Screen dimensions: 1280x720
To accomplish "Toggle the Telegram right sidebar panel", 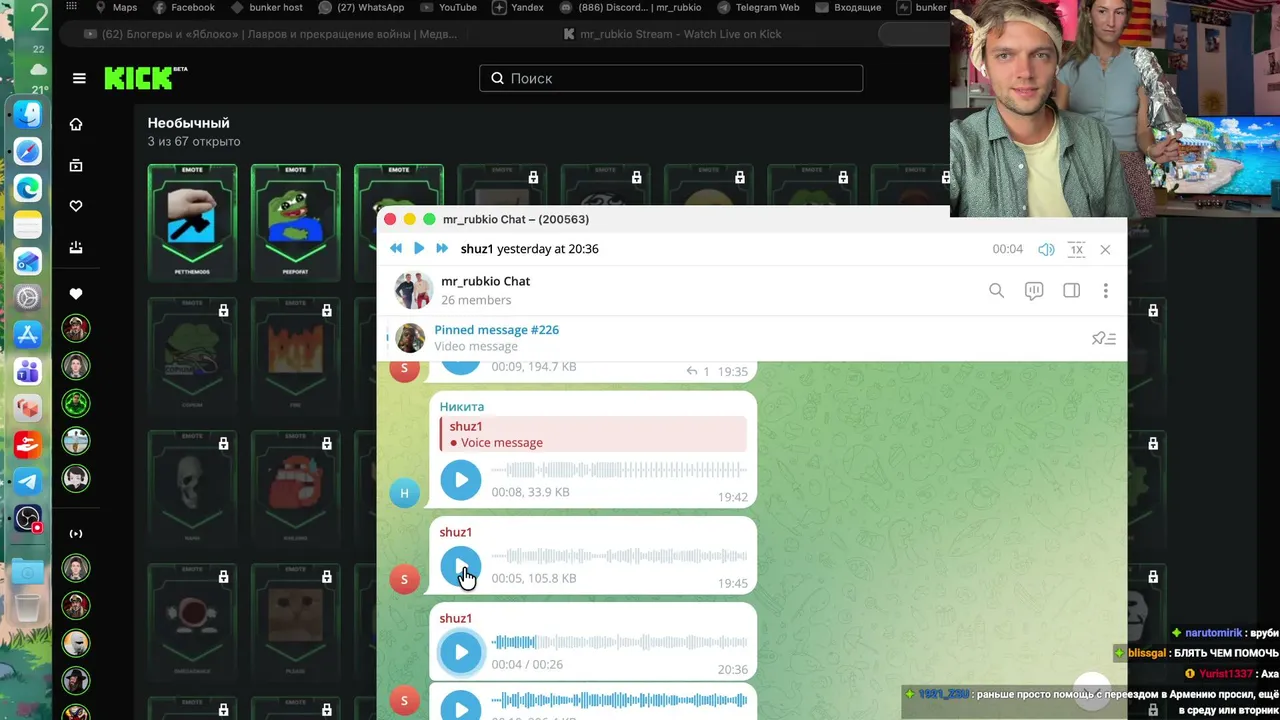I will click(x=1071, y=291).
